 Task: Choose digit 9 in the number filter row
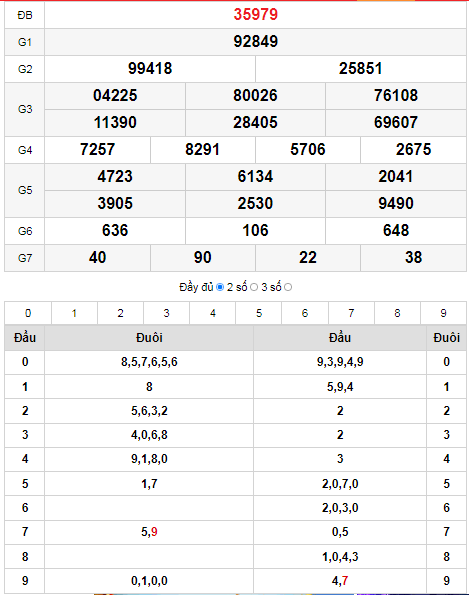443,313
